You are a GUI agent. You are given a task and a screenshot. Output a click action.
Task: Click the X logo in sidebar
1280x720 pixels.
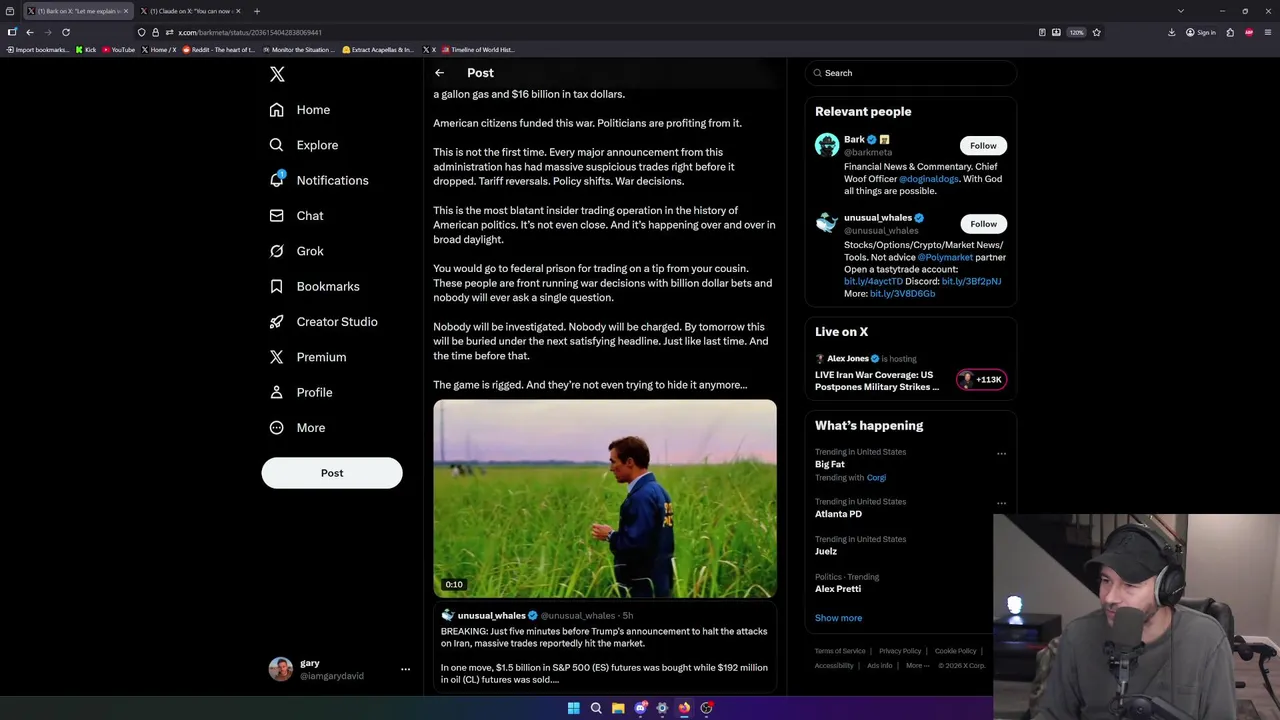pos(277,74)
